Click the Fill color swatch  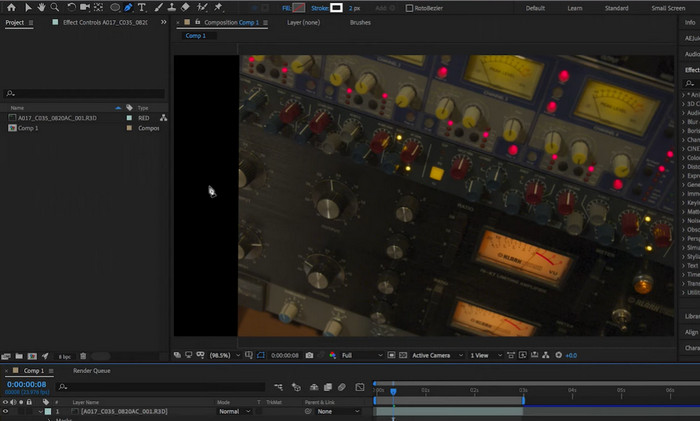(x=299, y=8)
